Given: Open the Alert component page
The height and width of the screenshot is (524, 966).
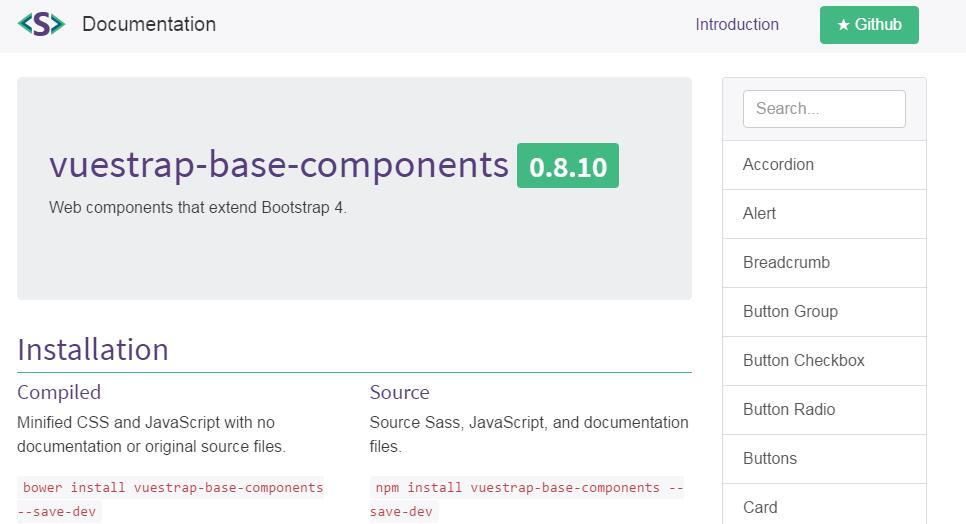Looking at the screenshot, I should tap(759, 214).
